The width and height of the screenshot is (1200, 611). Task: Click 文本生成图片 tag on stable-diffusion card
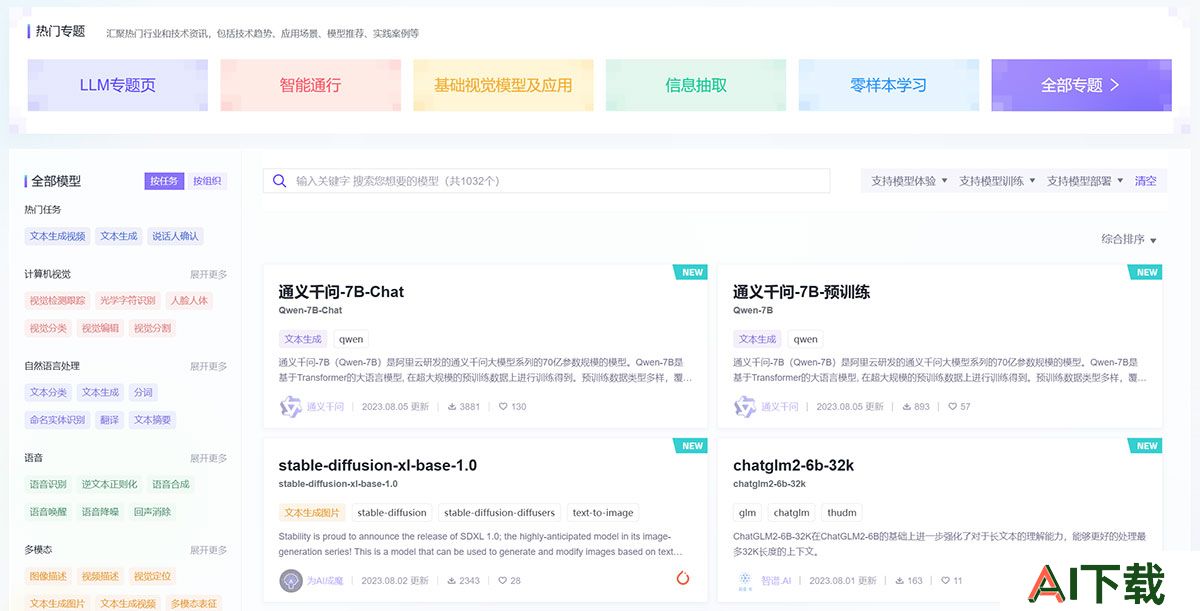(x=312, y=513)
